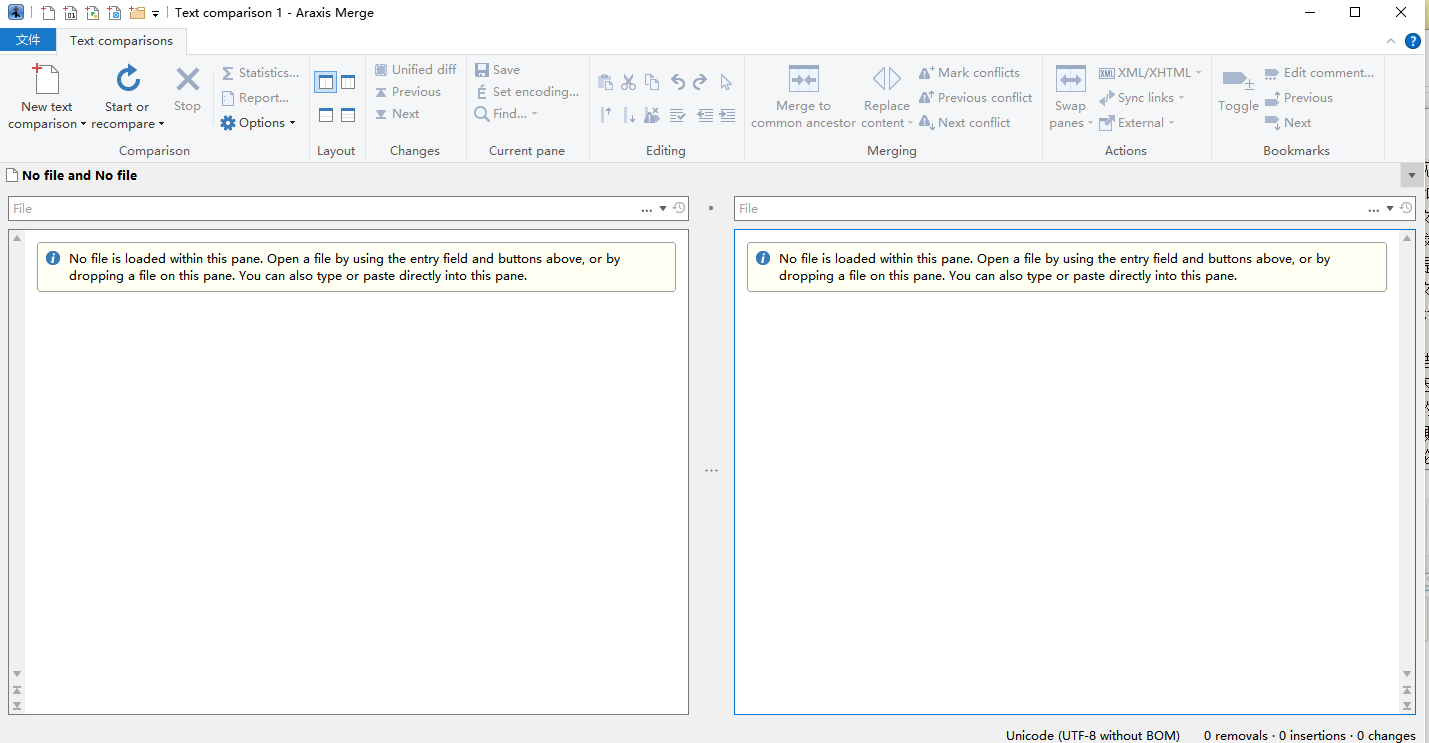Click right pane scrollbar up arrow

1407,238
